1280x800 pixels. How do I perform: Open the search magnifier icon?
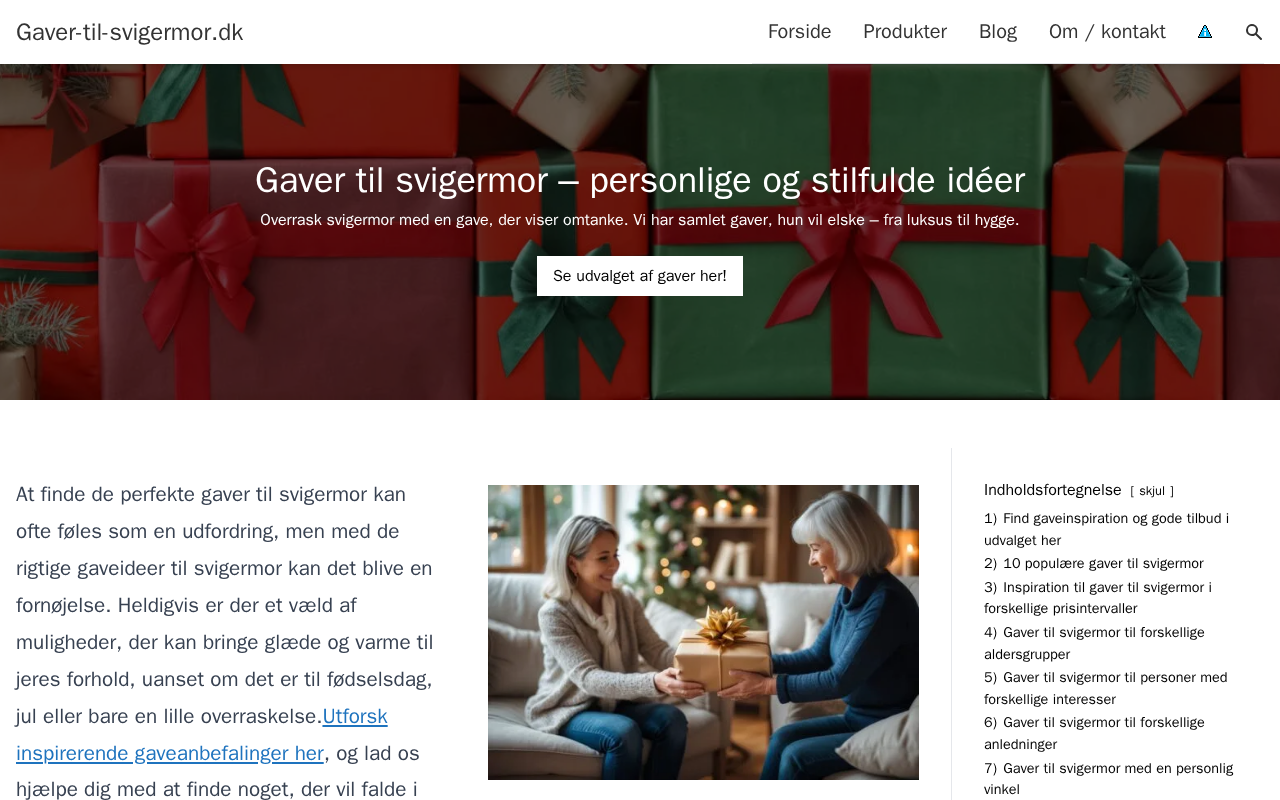[1254, 32]
